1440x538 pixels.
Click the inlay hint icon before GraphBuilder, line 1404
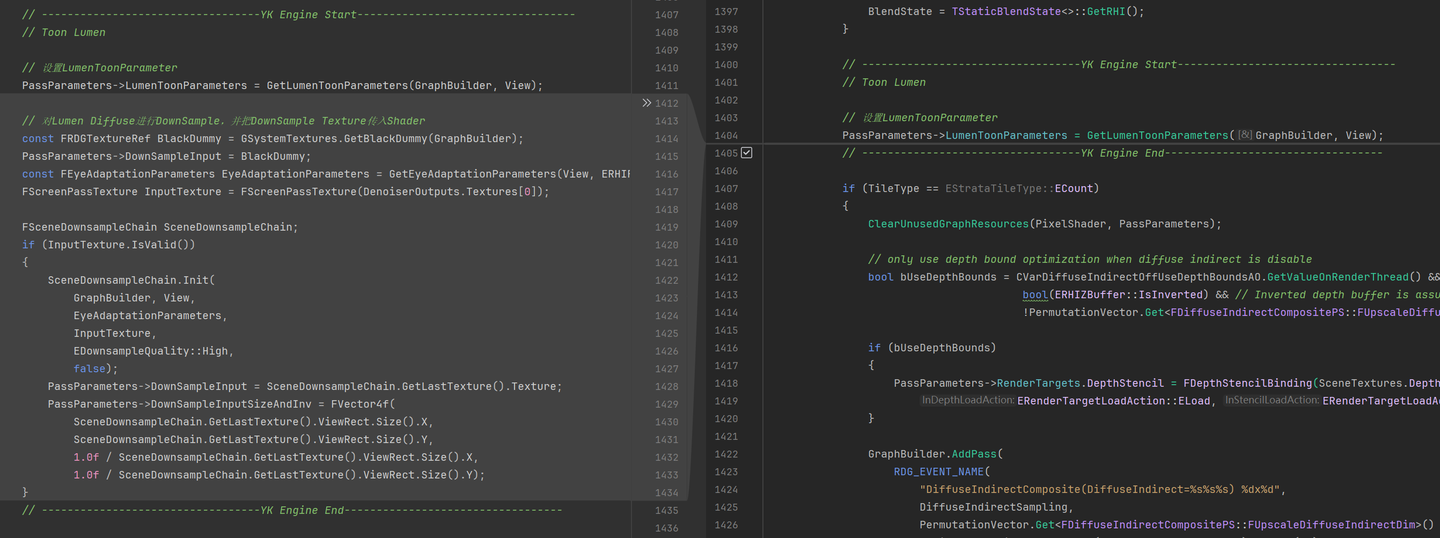pyautogui.click(x=1244, y=135)
